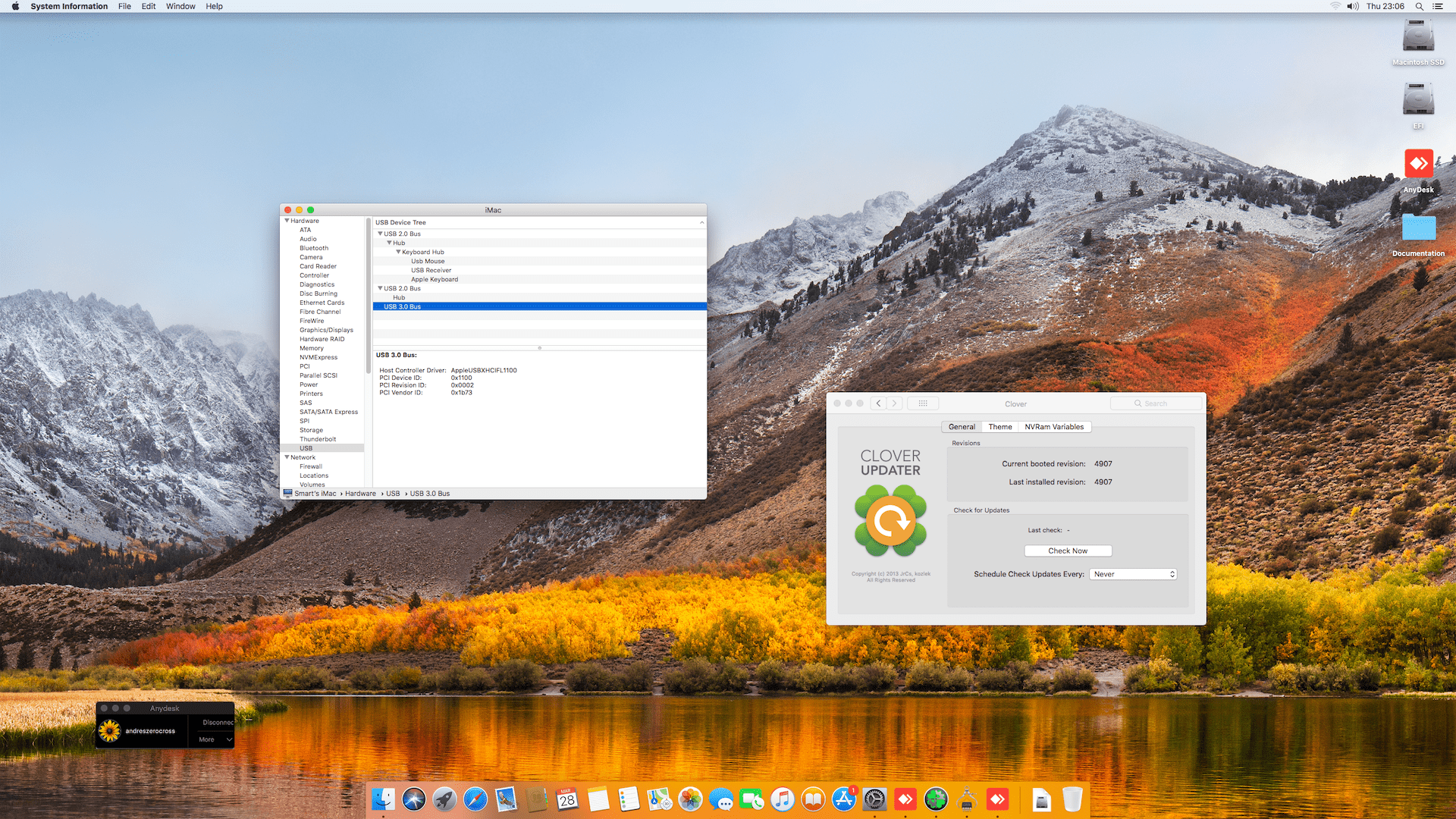
Task: Collapse the Hub node above Keyboard Hub
Action: pyautogui.click(x=389, y=243)
